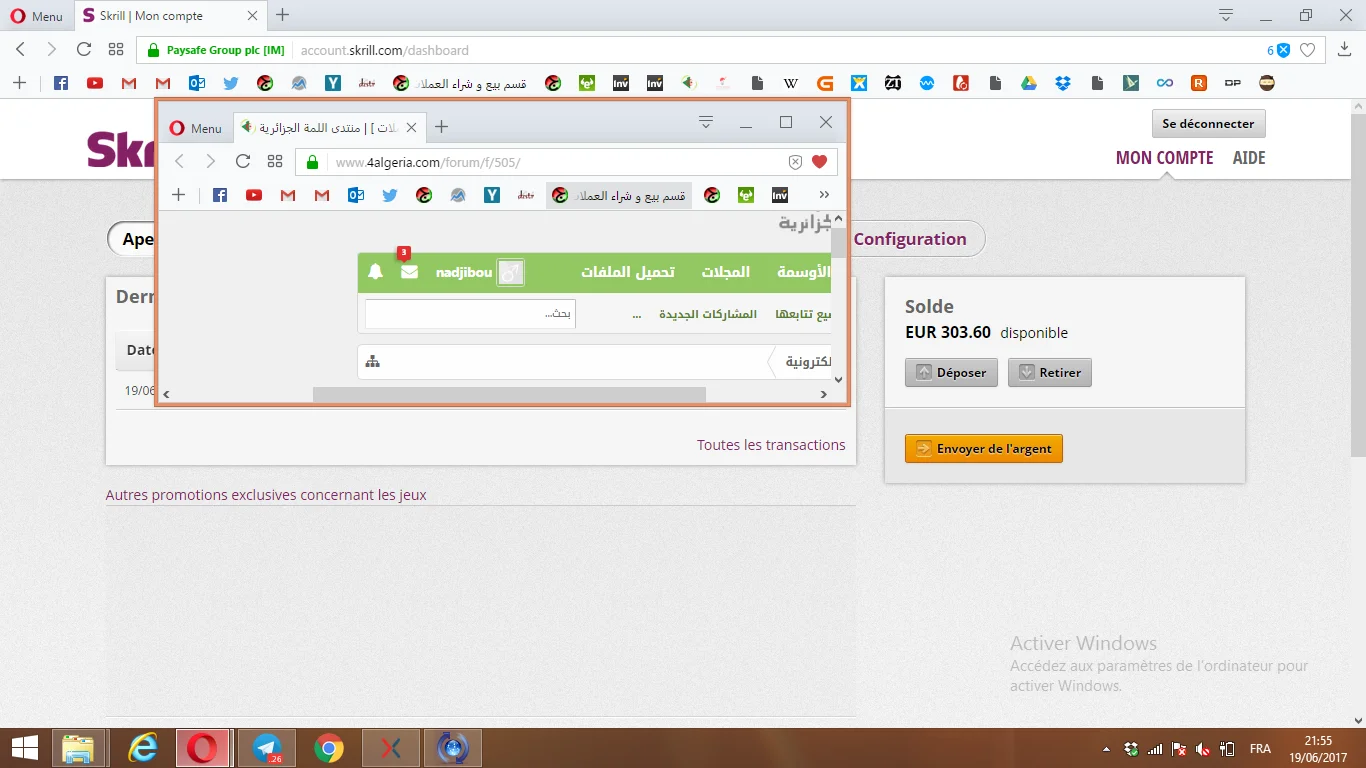Expand hidden bookmarks with the double chevron
1366x768 pixels.
824,195
